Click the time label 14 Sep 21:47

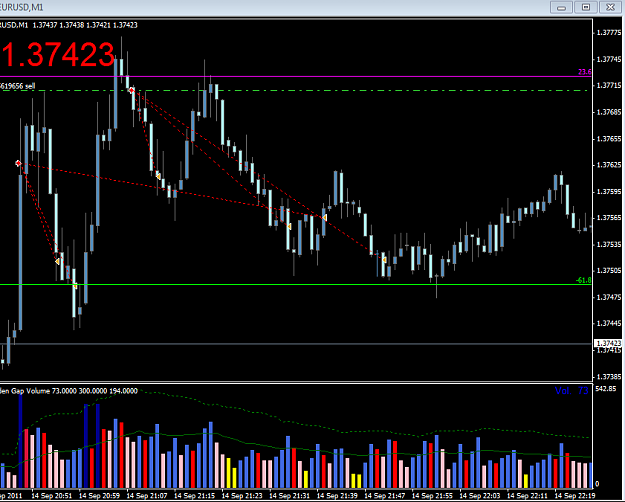pyautogui.click(x=385, y=496)
